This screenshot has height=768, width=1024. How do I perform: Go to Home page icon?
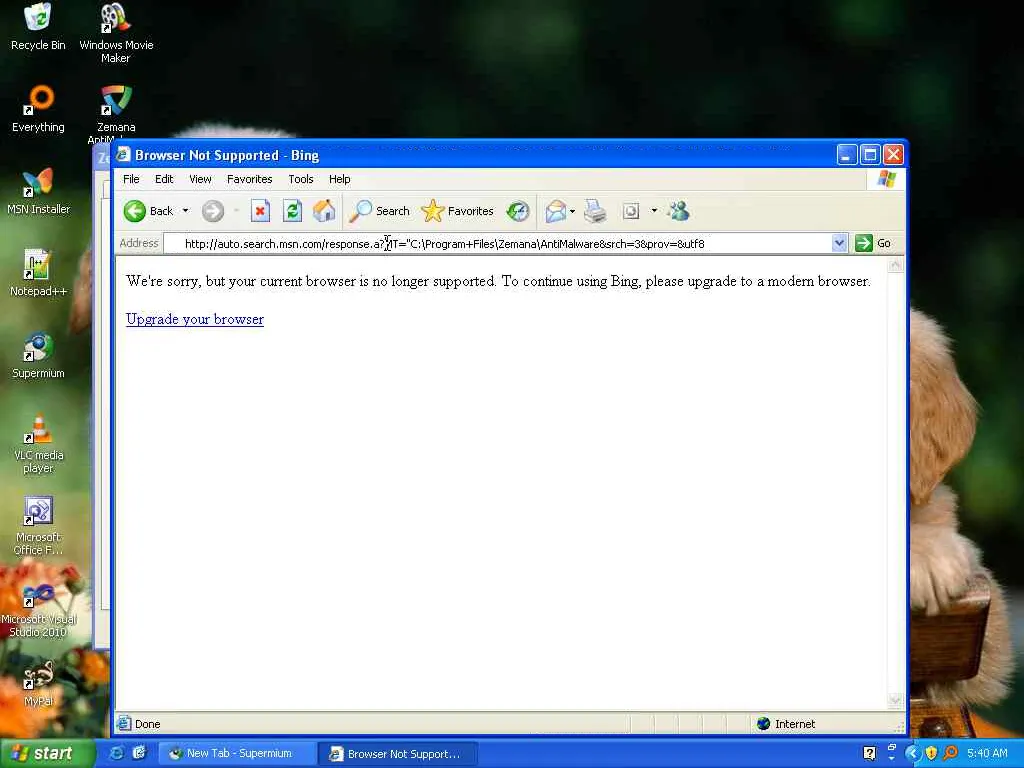point(324,211)
